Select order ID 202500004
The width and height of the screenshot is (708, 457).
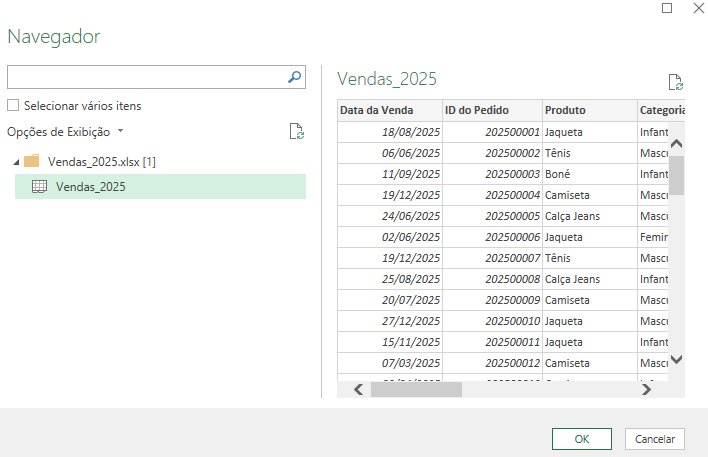(x=492, y=195)
